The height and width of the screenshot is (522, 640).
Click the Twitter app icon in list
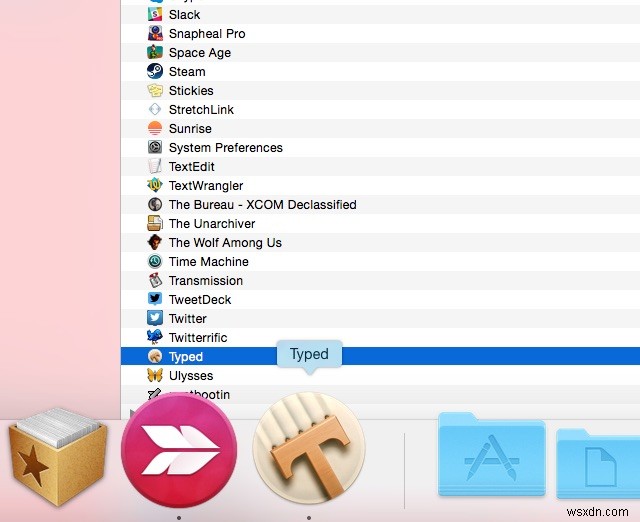click(x=155, y=318)
